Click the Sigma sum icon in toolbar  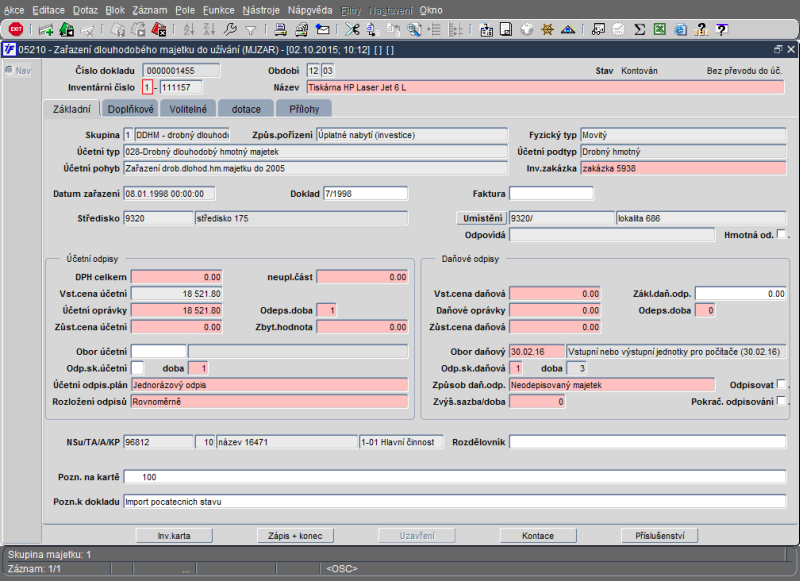pos(640,29)
